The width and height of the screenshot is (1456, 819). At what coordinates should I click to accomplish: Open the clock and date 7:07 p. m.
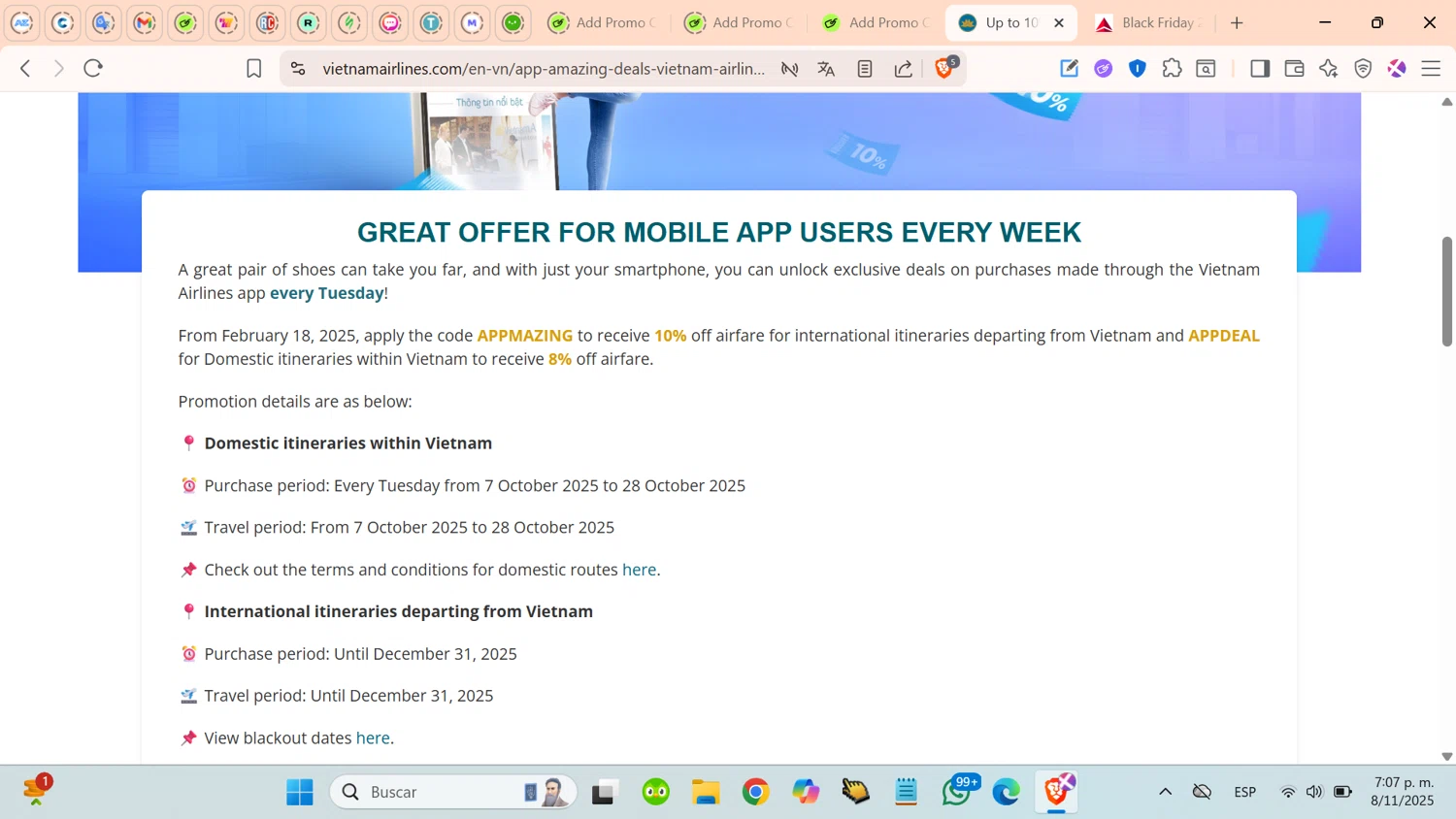coord(1403,792)
